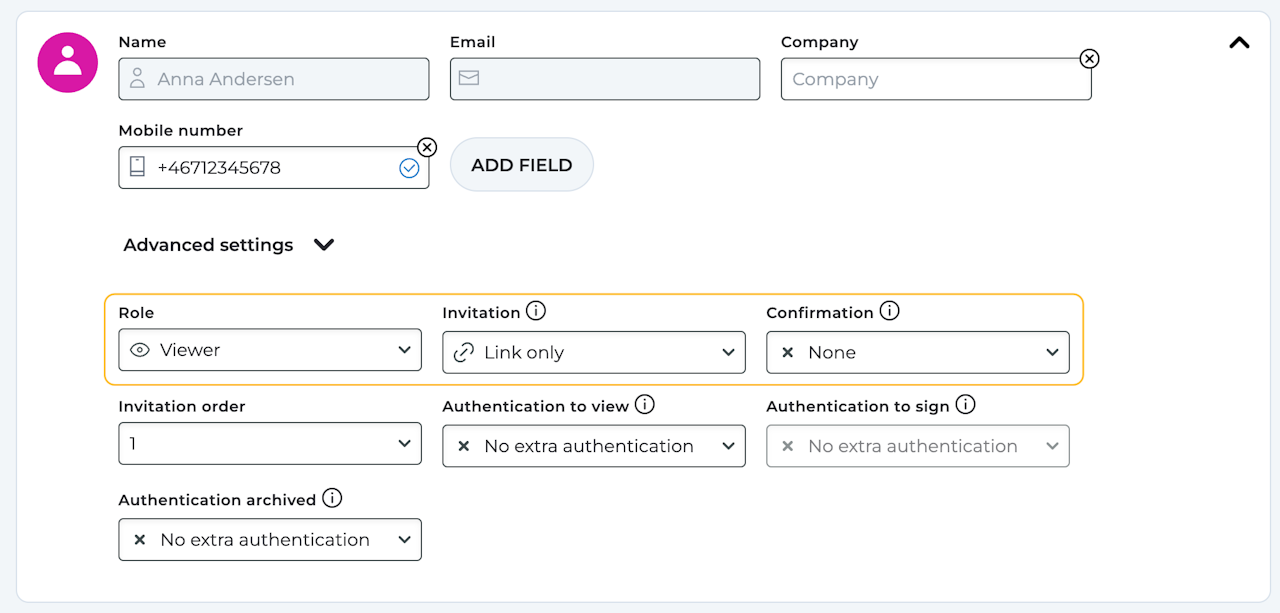This screenshot has height=613, width=1280.
Task: Remove the Company field with X icon
Action: (1090, 59)
